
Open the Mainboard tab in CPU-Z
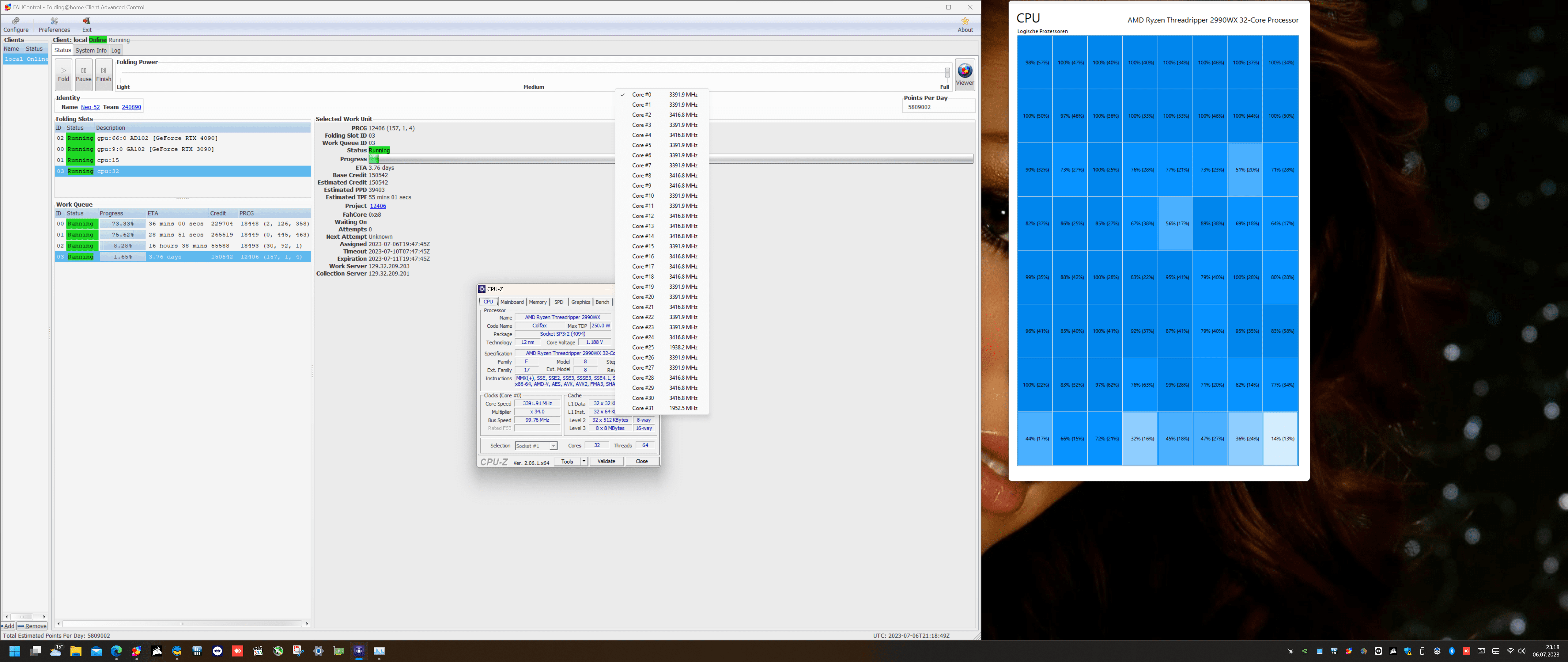pos(512,302)
